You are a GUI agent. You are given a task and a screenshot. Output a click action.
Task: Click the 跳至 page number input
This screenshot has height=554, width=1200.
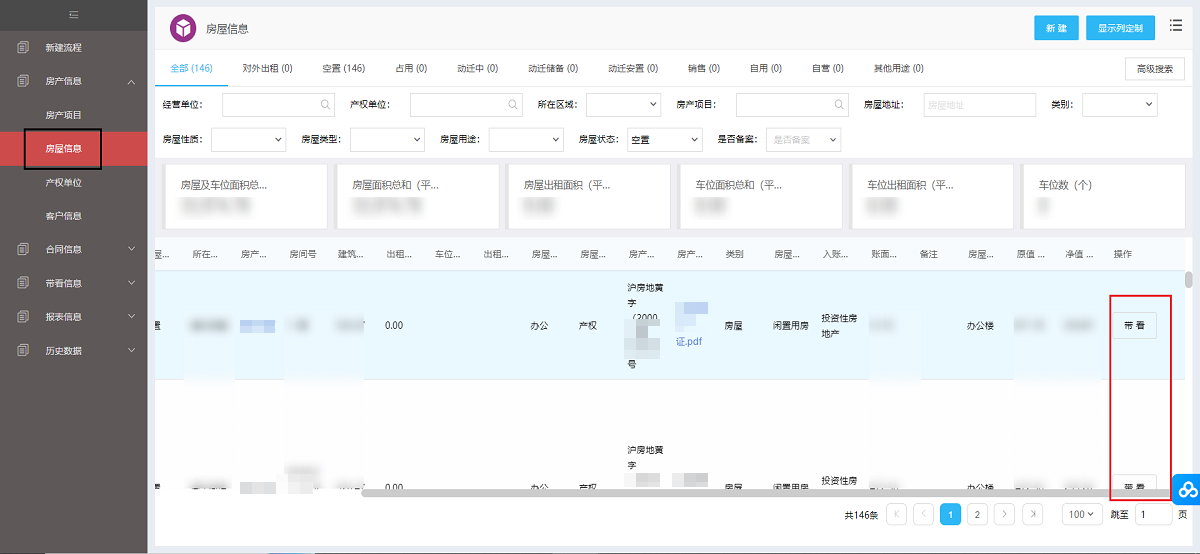click(1153, 514)
